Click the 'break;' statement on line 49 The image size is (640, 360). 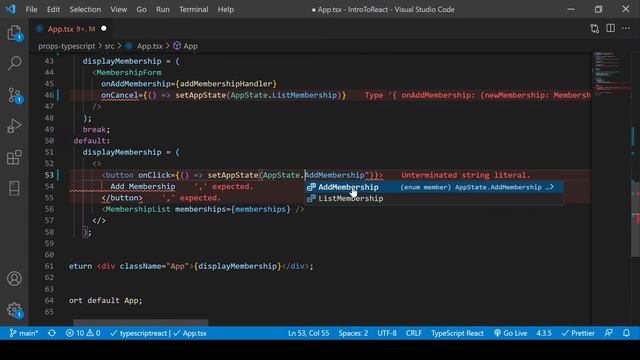click(x=96, y=129)
